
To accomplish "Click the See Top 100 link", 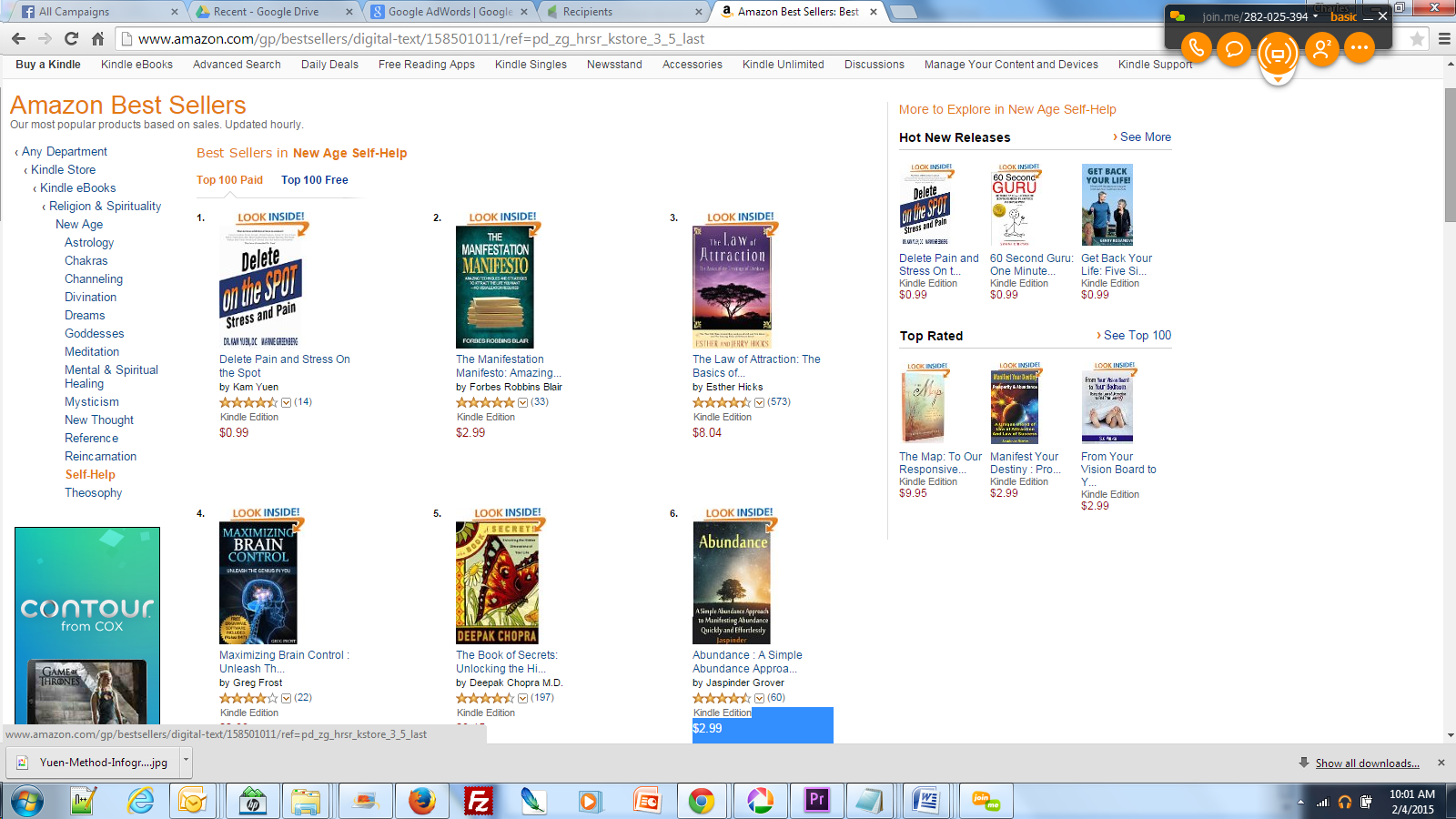I will 1137,336.
